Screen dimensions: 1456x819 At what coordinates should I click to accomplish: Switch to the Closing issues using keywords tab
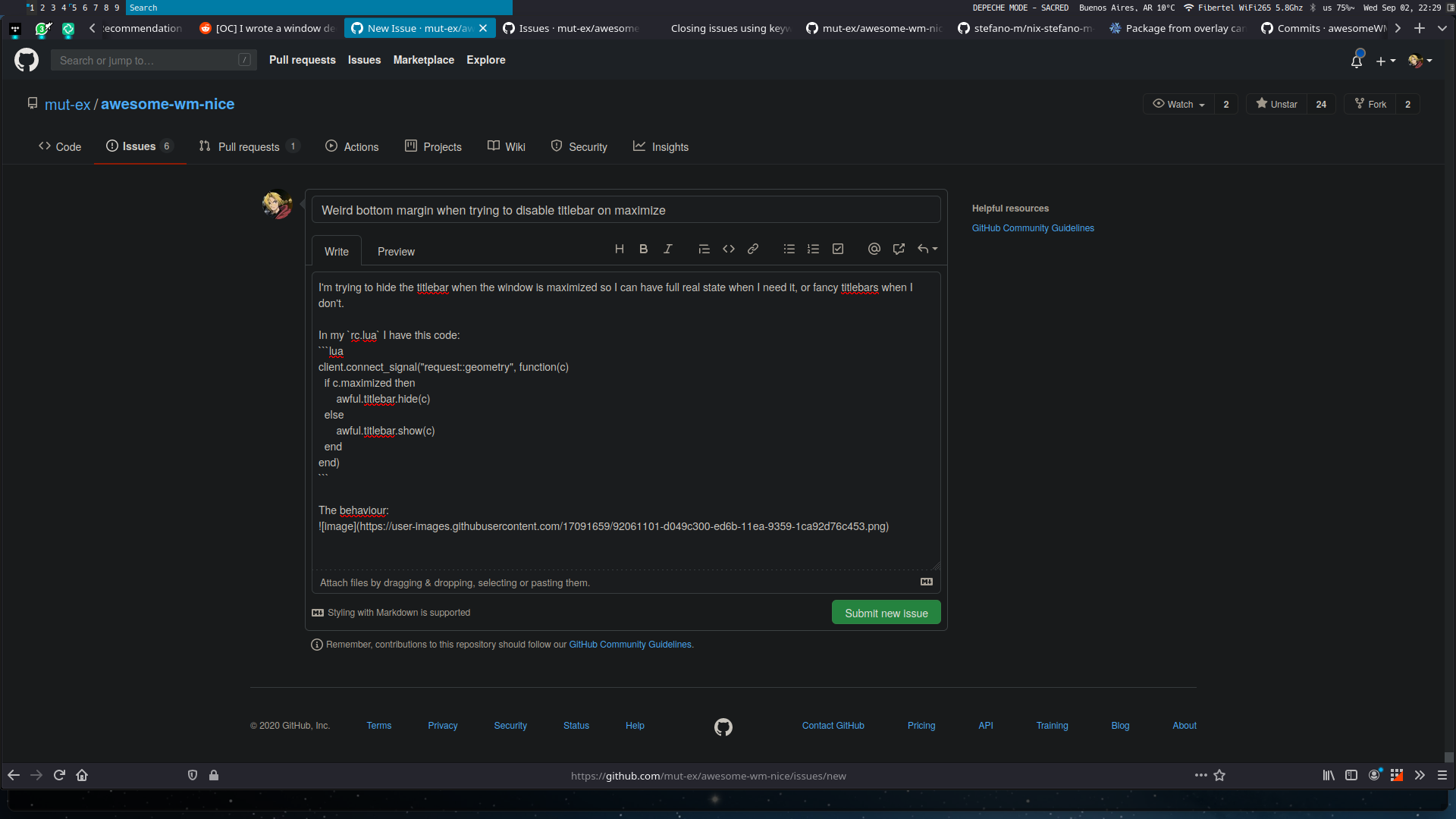pyautogui.click(x=722, y=28)
